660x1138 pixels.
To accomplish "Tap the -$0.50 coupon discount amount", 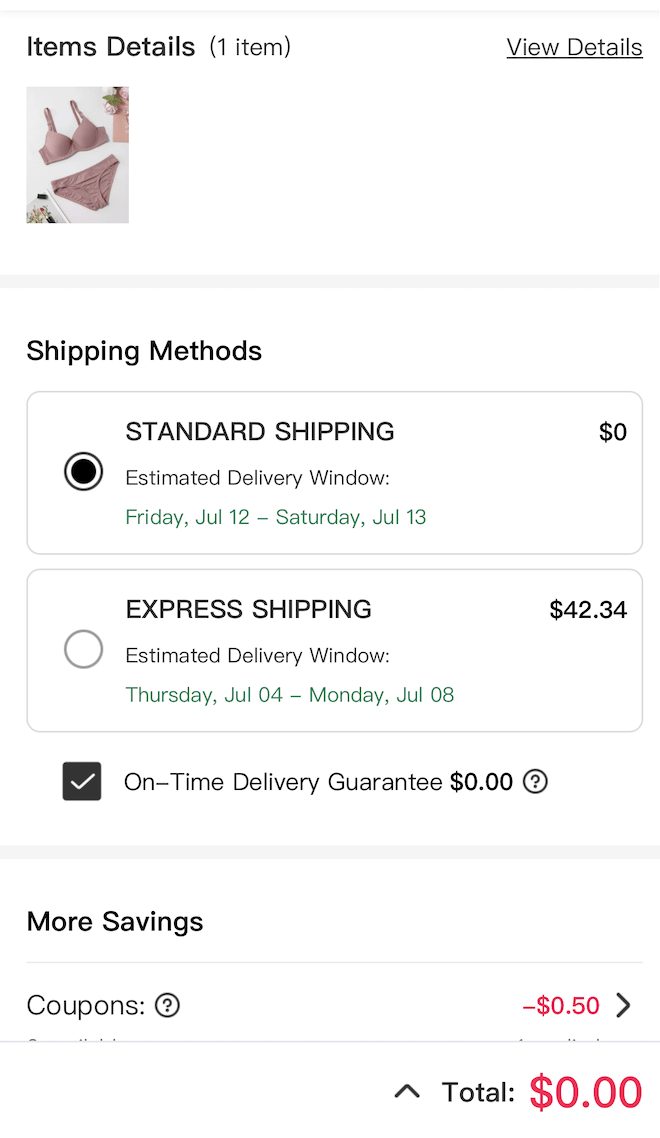I will (x=561, y=1005).
